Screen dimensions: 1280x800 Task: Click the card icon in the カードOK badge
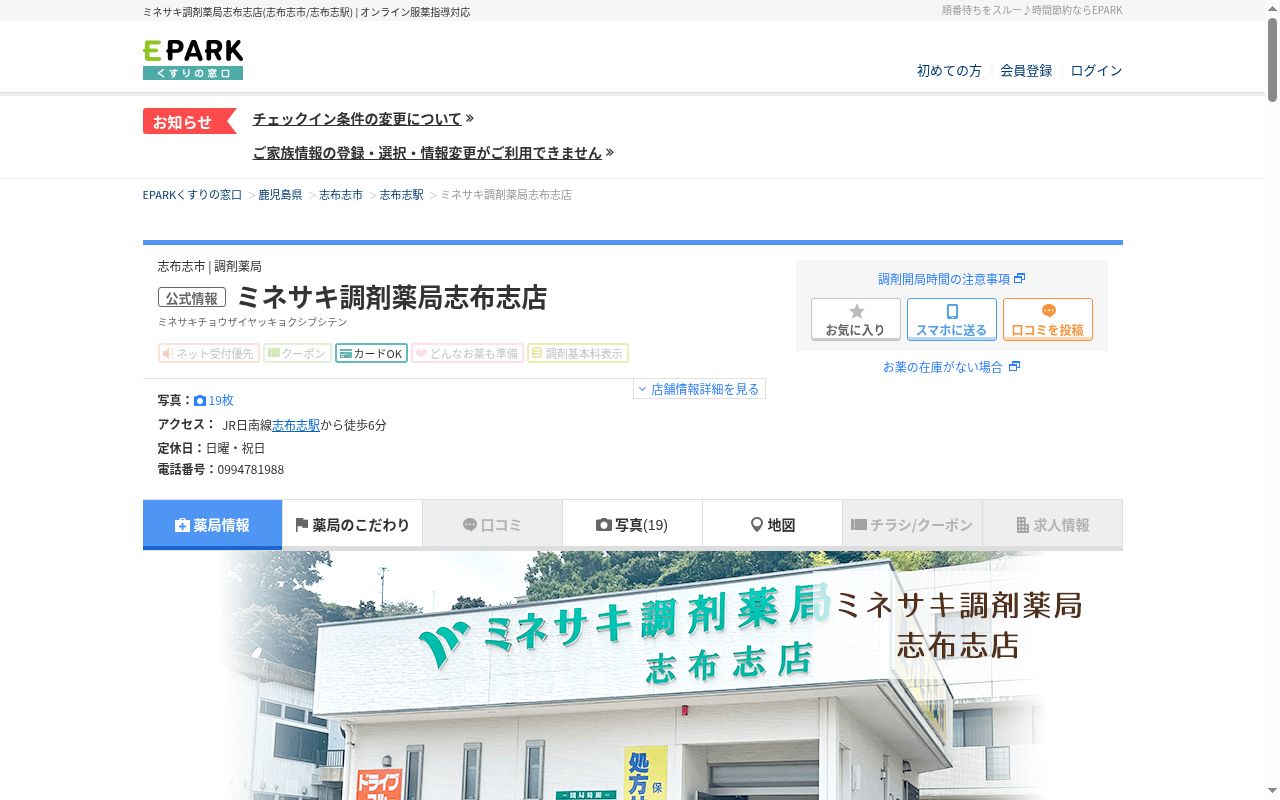pos(345,354)
